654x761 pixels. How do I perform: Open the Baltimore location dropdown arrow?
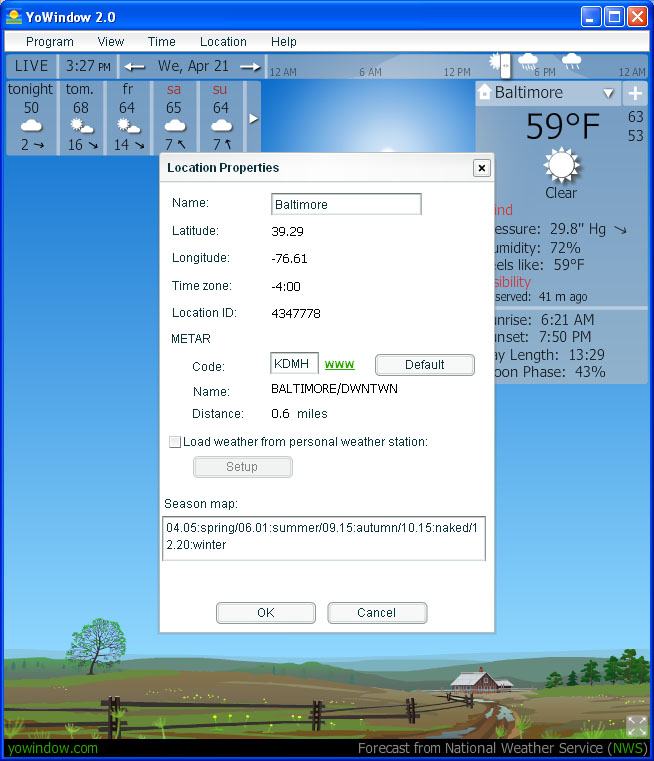[608, 93]
